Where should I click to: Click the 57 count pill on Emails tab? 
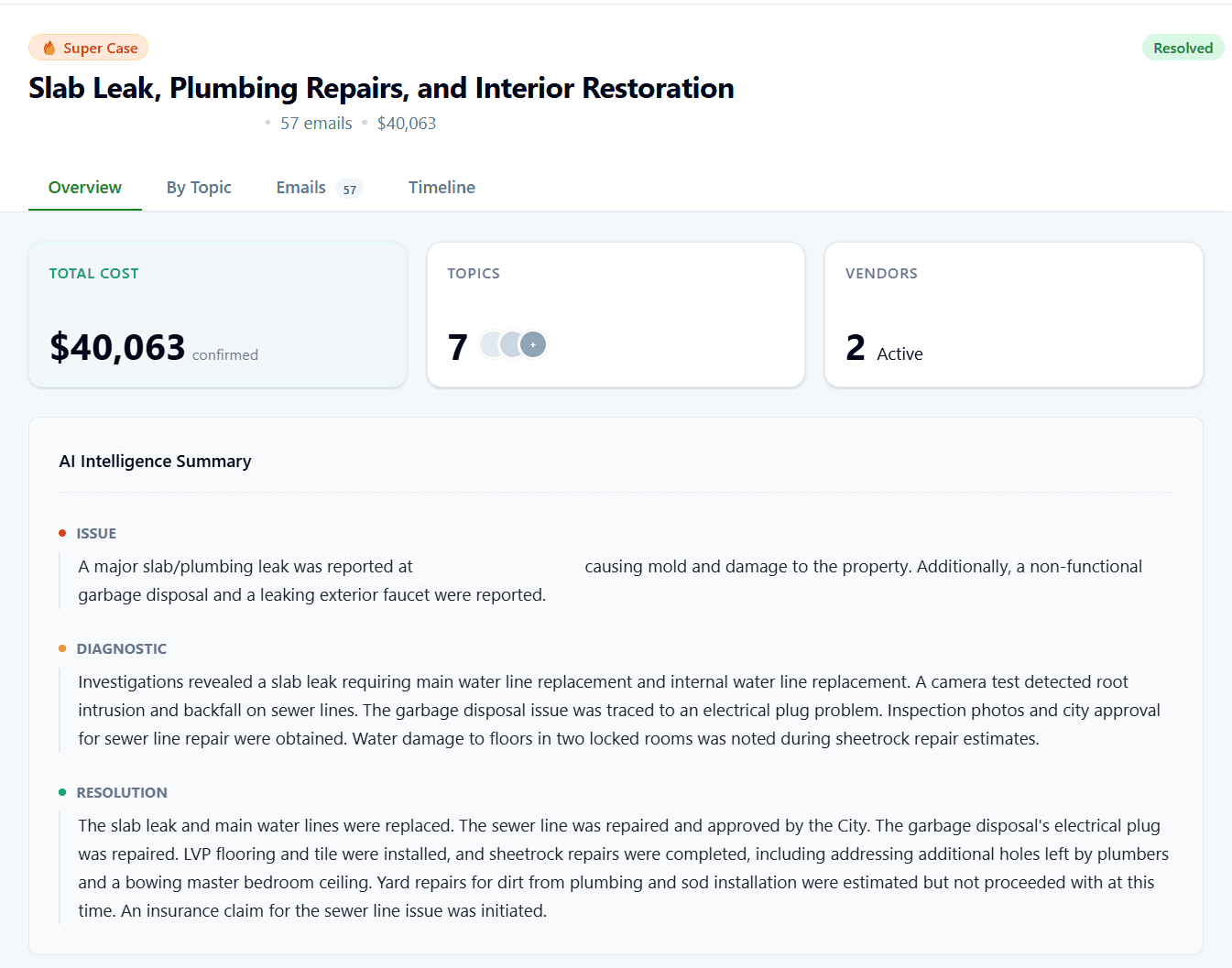(x=350, y=189)
